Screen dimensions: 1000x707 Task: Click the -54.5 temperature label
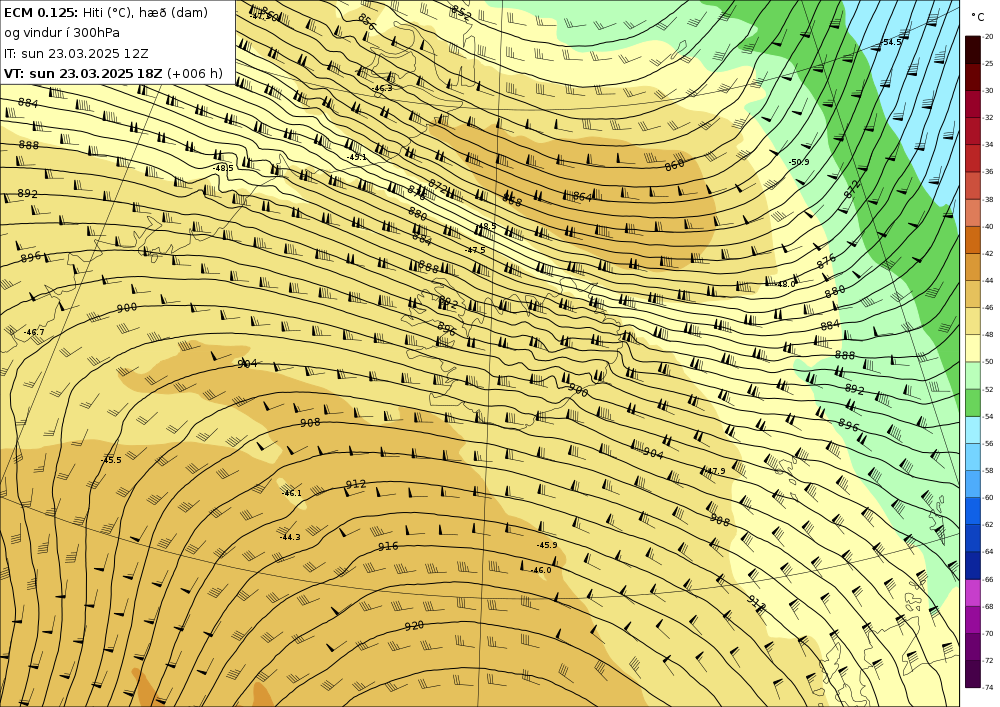click(892, 42)
